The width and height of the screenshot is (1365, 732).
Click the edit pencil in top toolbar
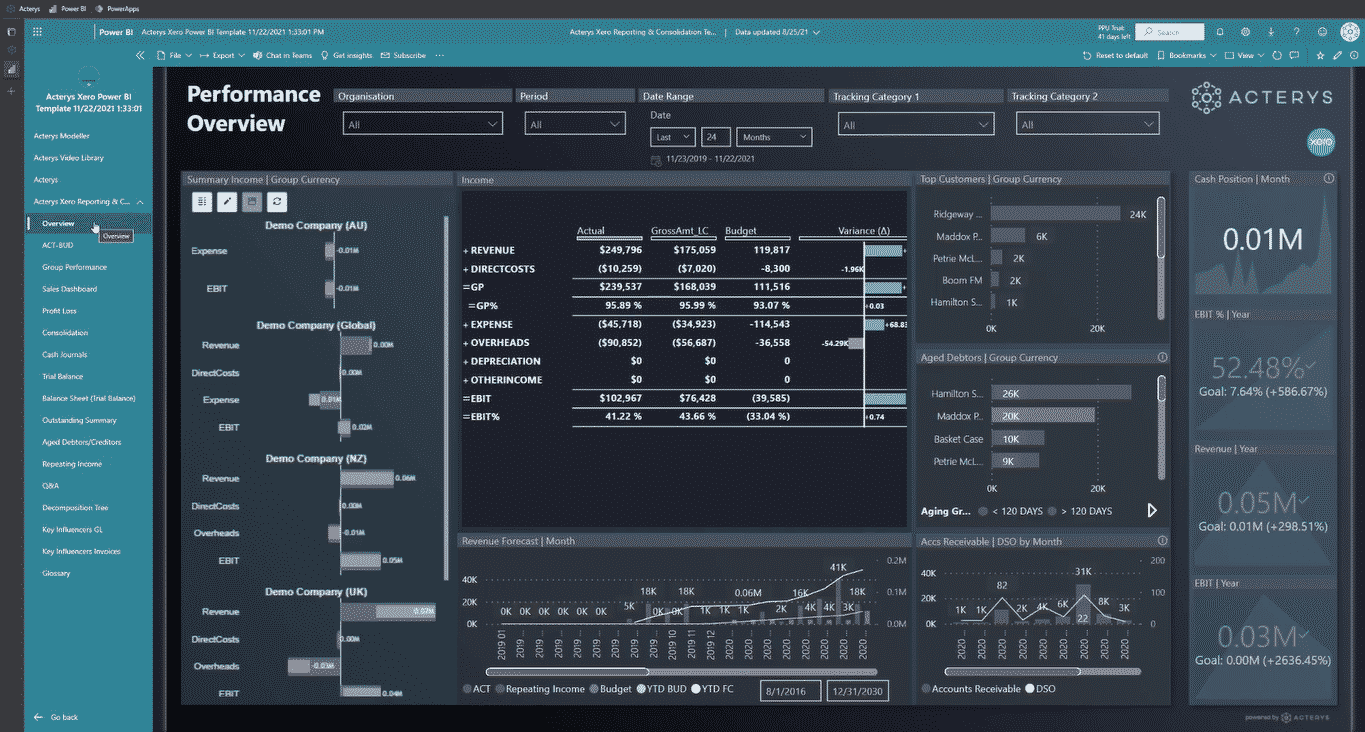click(x=1338, y=56)
